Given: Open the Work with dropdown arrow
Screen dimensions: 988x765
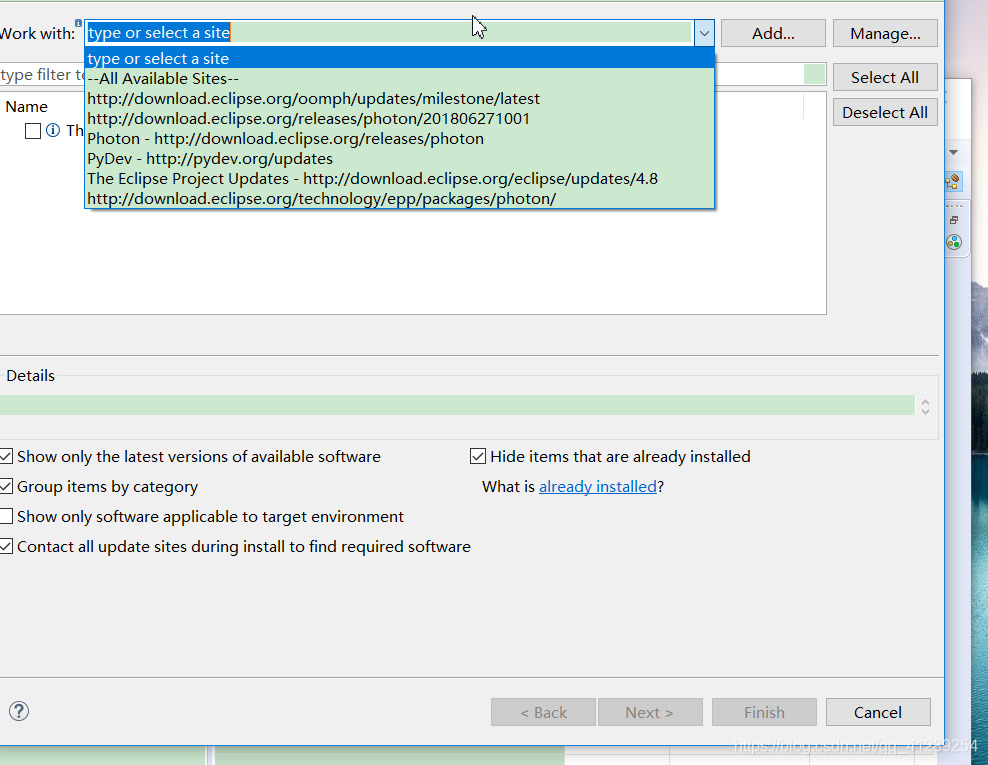Looking at the screenshot, I should coord(704,33).
